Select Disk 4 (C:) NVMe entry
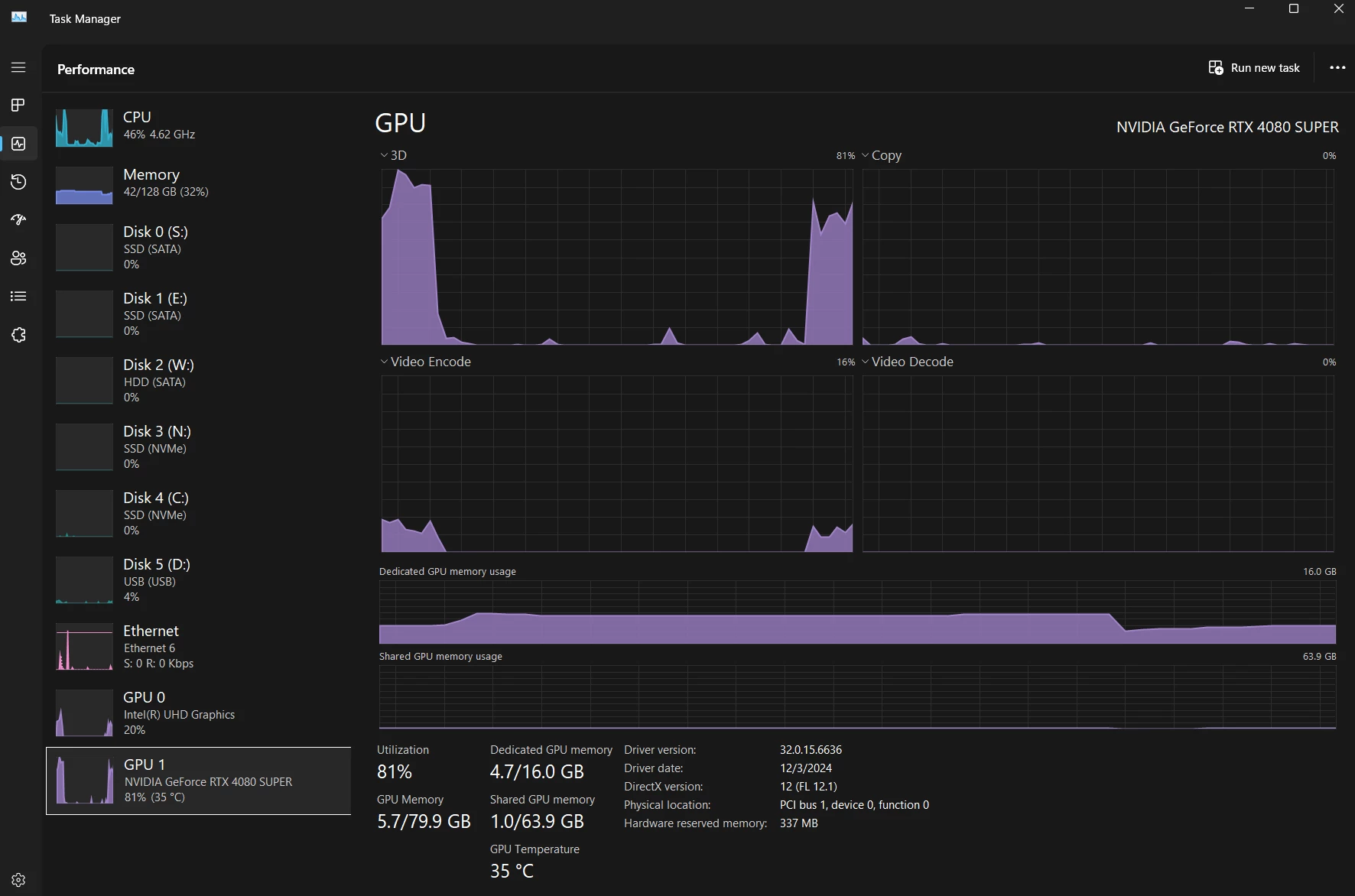Image resolution: width=1355 pixels, height=896 pixels. tap(199, 514)
